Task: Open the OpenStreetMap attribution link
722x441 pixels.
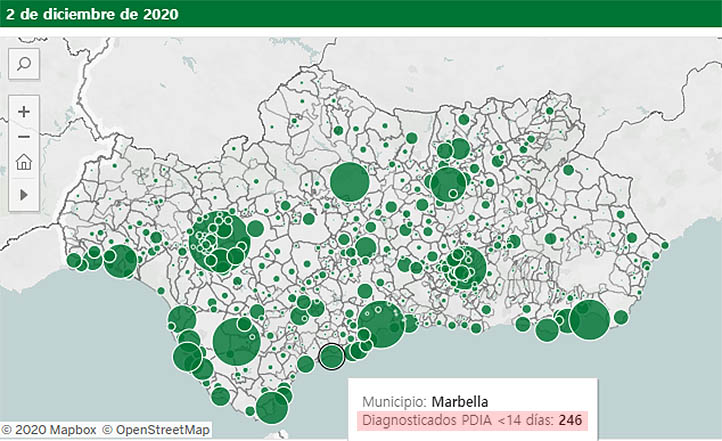Action: pyautogui.click(x=156, y=430)
